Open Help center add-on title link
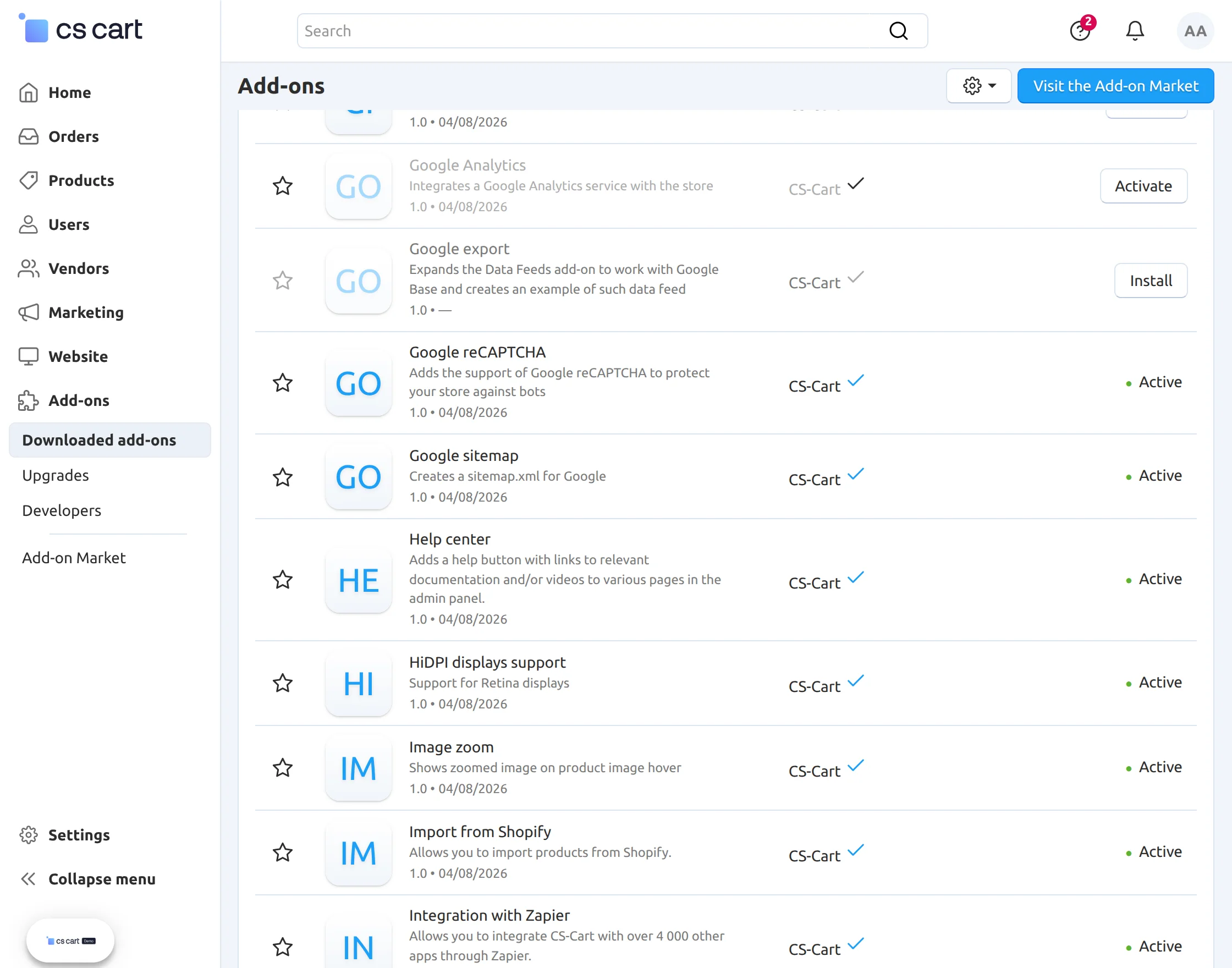Viewport: 1232px width, 968px height. (x=449, y=539)
